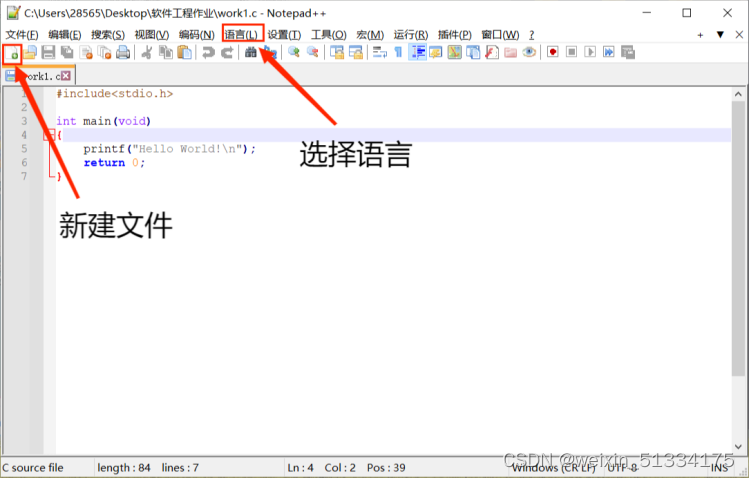Open the Document Map panel icon

point(454,52)
